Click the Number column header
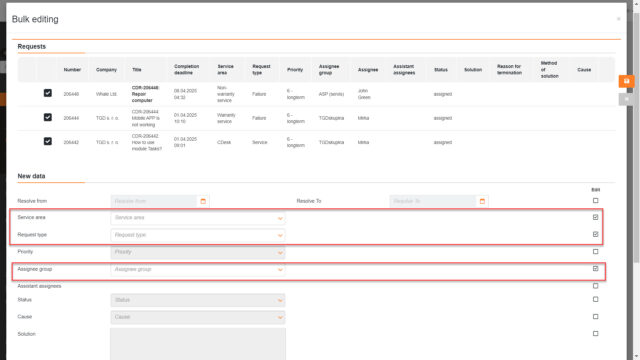Image resolution: width=640 pixels, height=360 pixels. coord(72,70)
